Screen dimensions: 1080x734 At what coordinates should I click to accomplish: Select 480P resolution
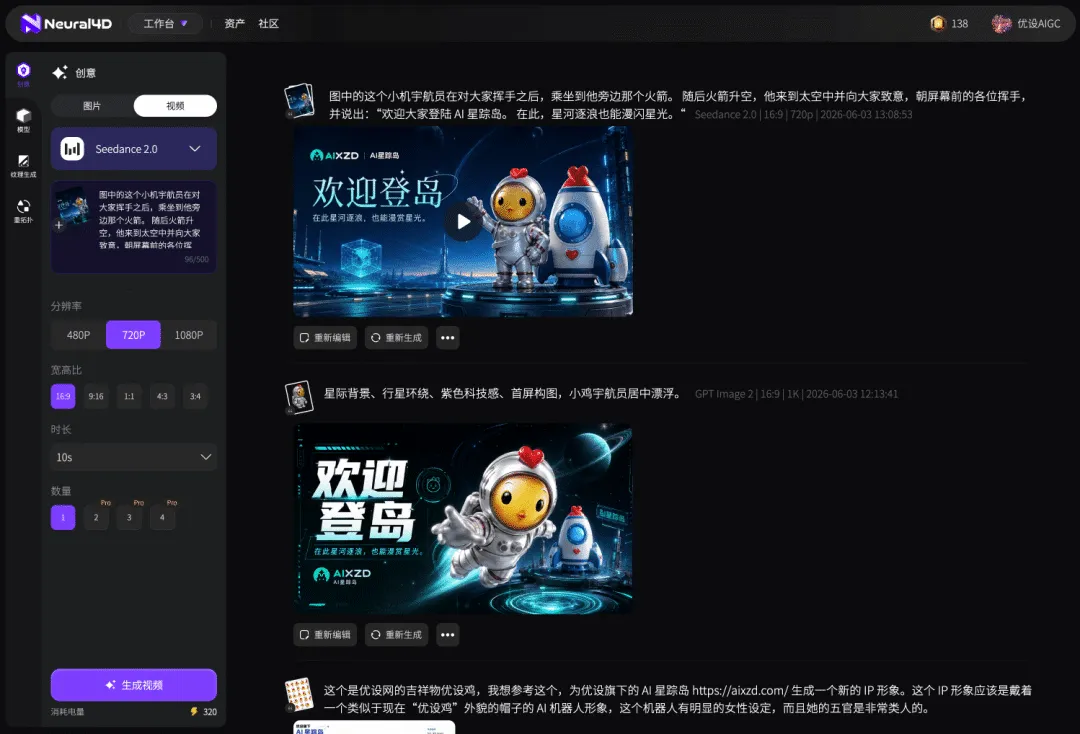[79, 335]
